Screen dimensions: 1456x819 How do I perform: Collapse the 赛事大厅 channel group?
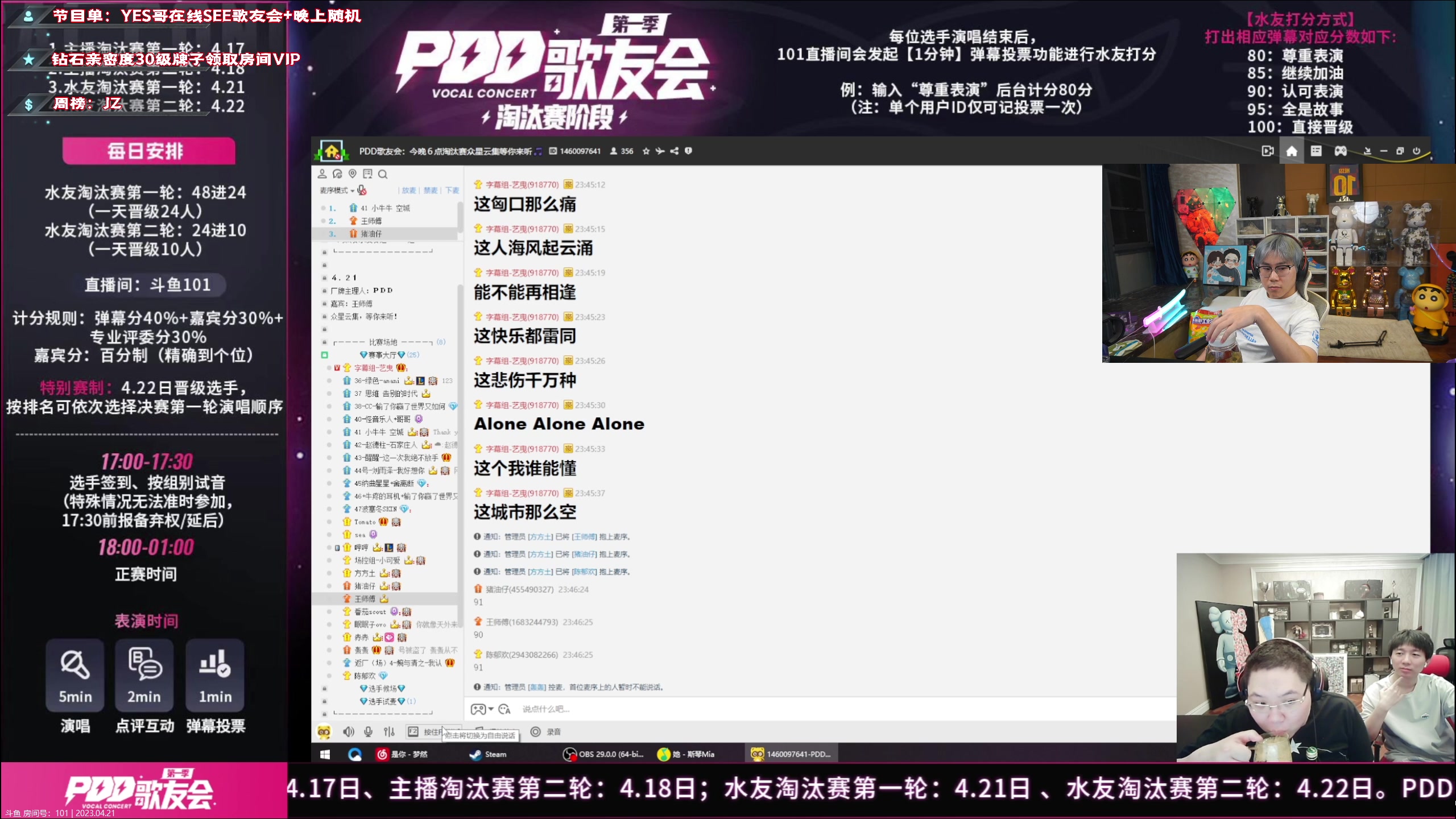coord(325,354)
